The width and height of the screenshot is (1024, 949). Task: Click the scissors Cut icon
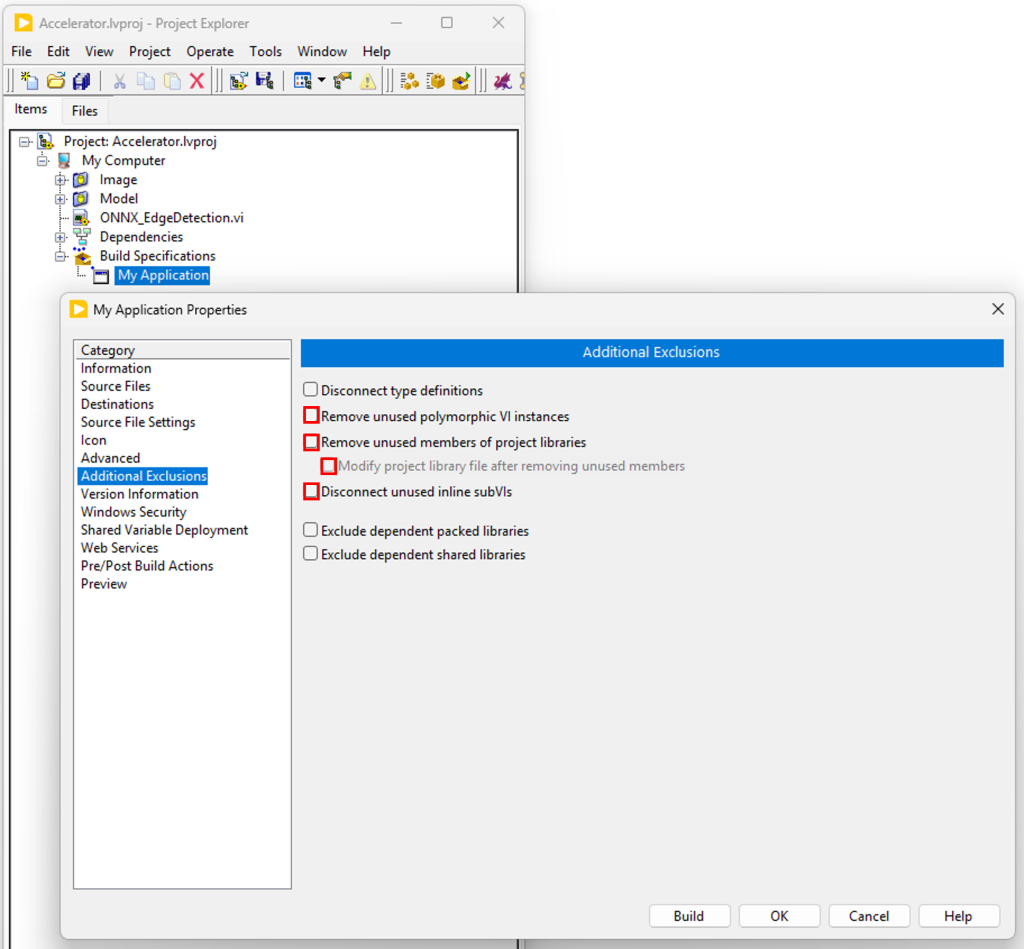pos(120,81)
